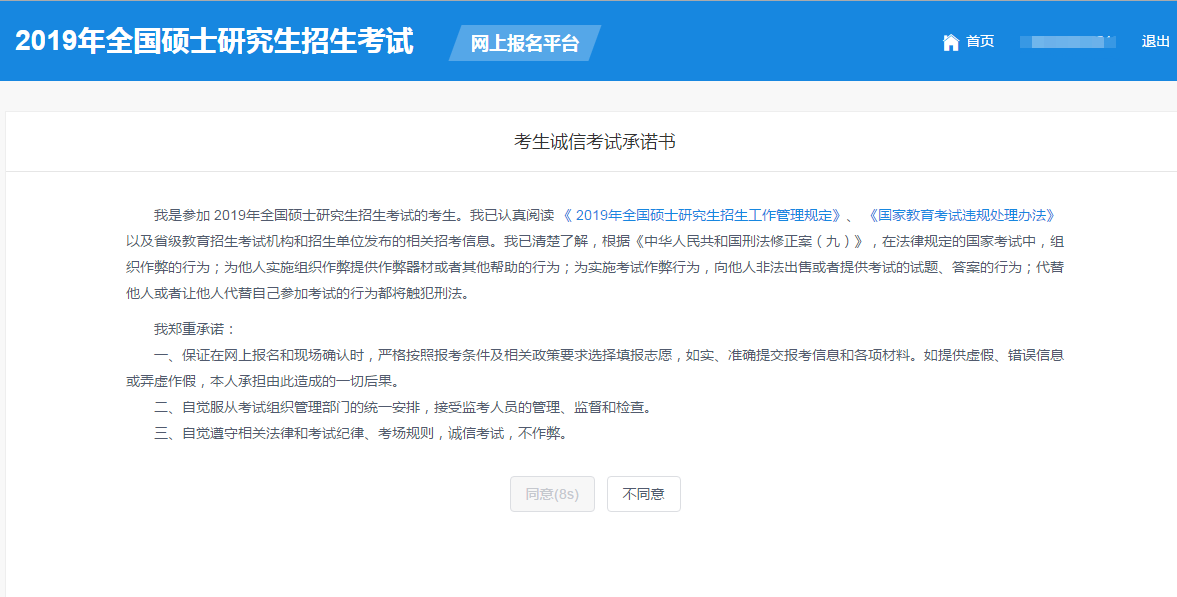
Task: Click commitment item 三 about 诚信考试，不作弊
Action: [360, 434]
